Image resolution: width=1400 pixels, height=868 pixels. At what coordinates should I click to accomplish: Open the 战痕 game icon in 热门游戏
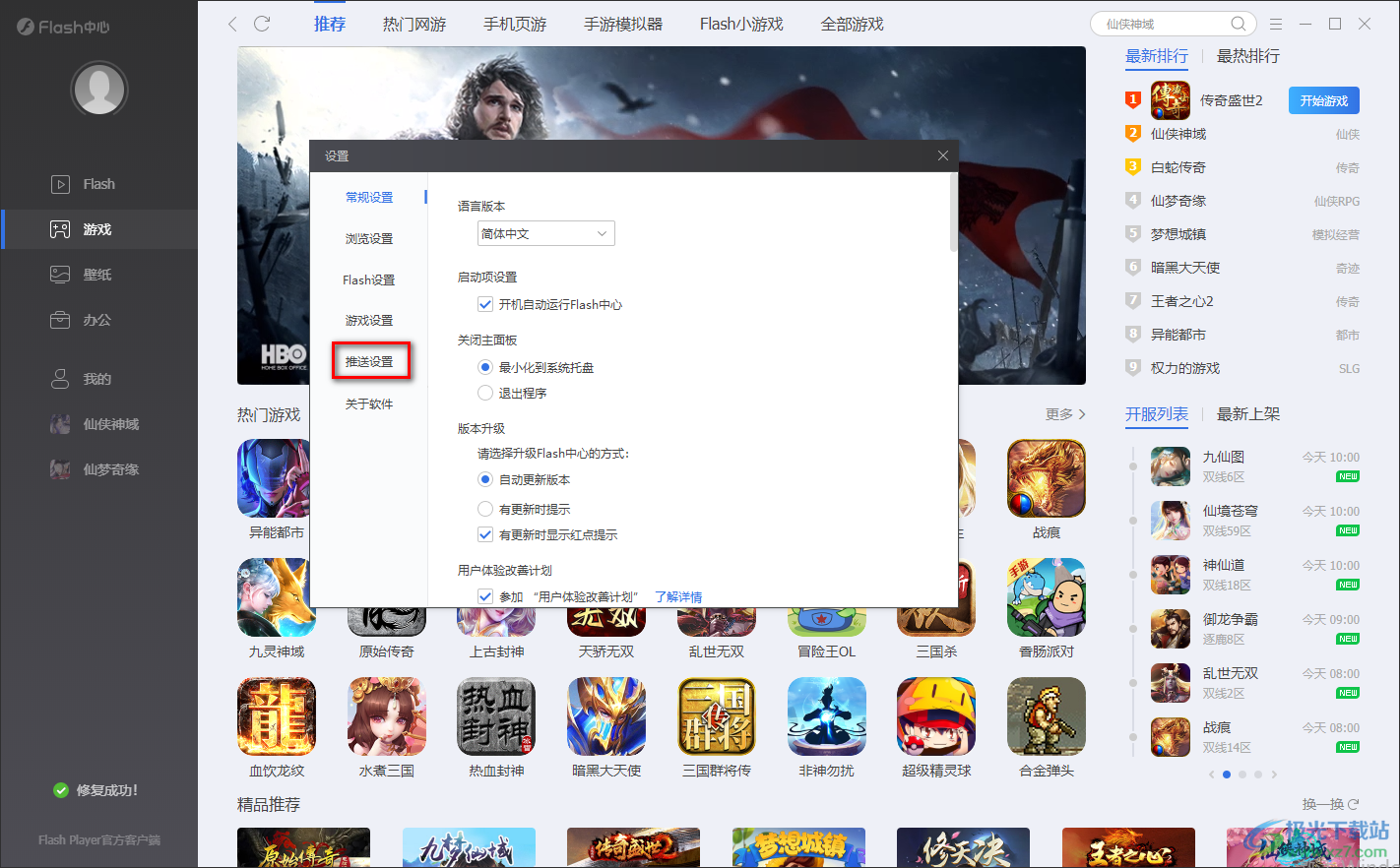pos(1047,478)
